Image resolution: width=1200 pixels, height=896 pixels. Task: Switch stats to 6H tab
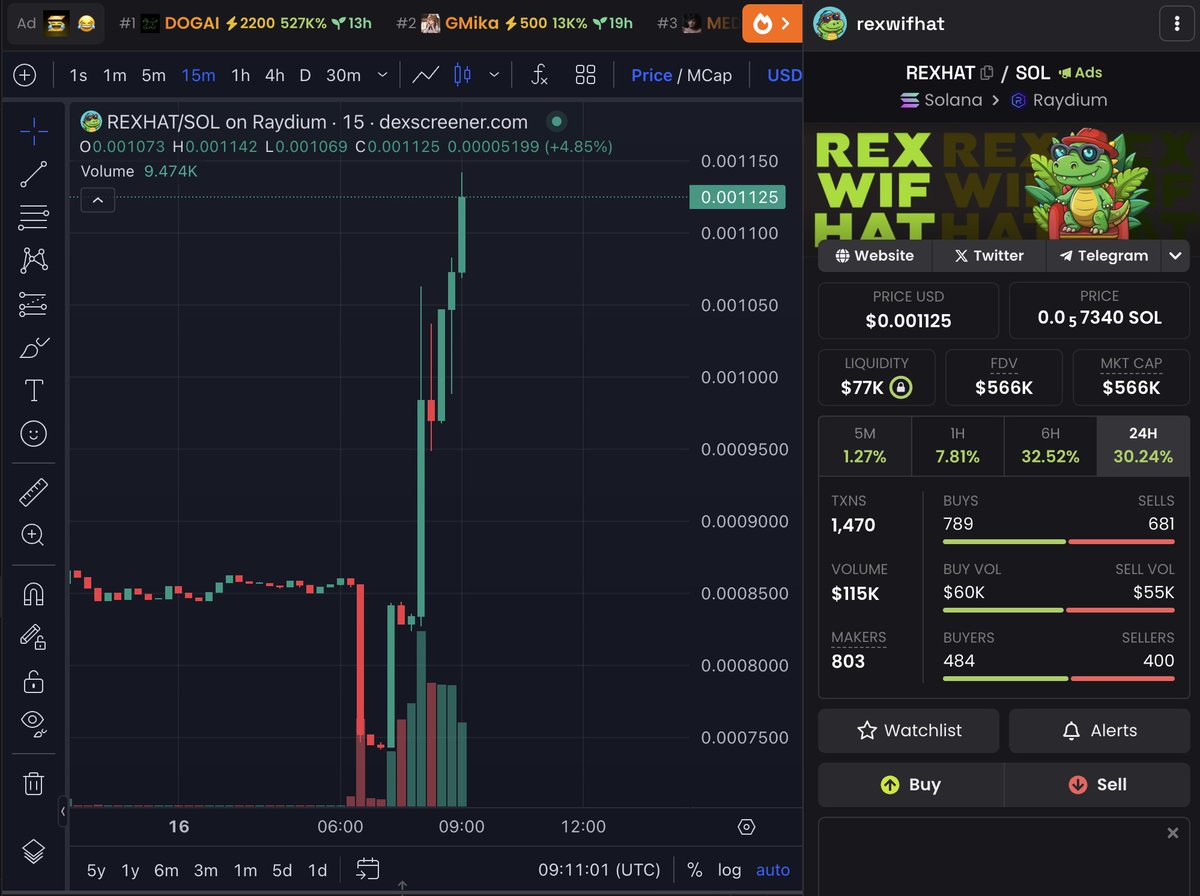coord(1050,445)
